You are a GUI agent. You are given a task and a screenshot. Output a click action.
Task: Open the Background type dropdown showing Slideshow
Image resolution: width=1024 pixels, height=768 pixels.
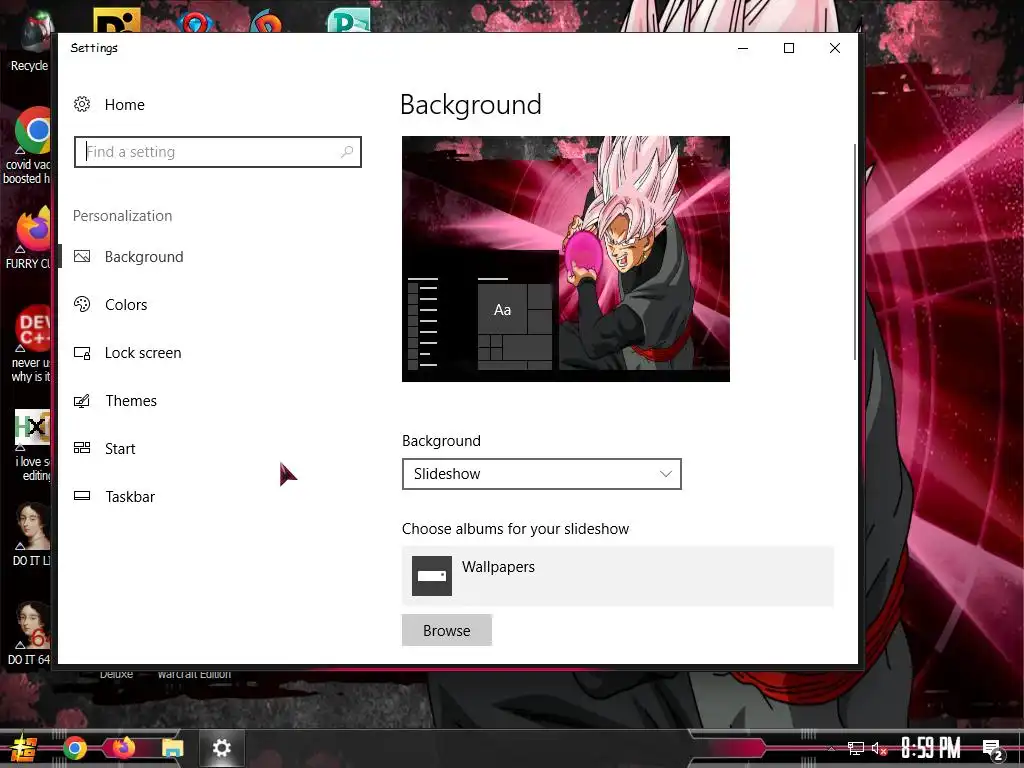pos(542,474)
